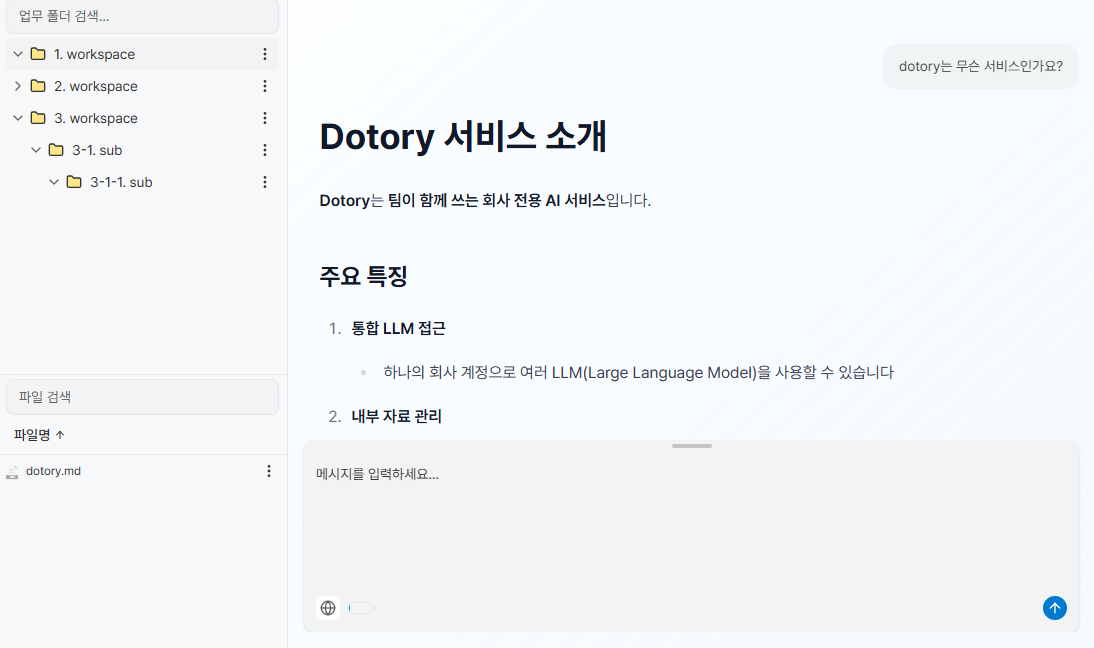This screenshot has height=648, width=1094.
Task: Toggle the switch beside the globe icon
Action: pyautogui.click(x=361, y=608)
